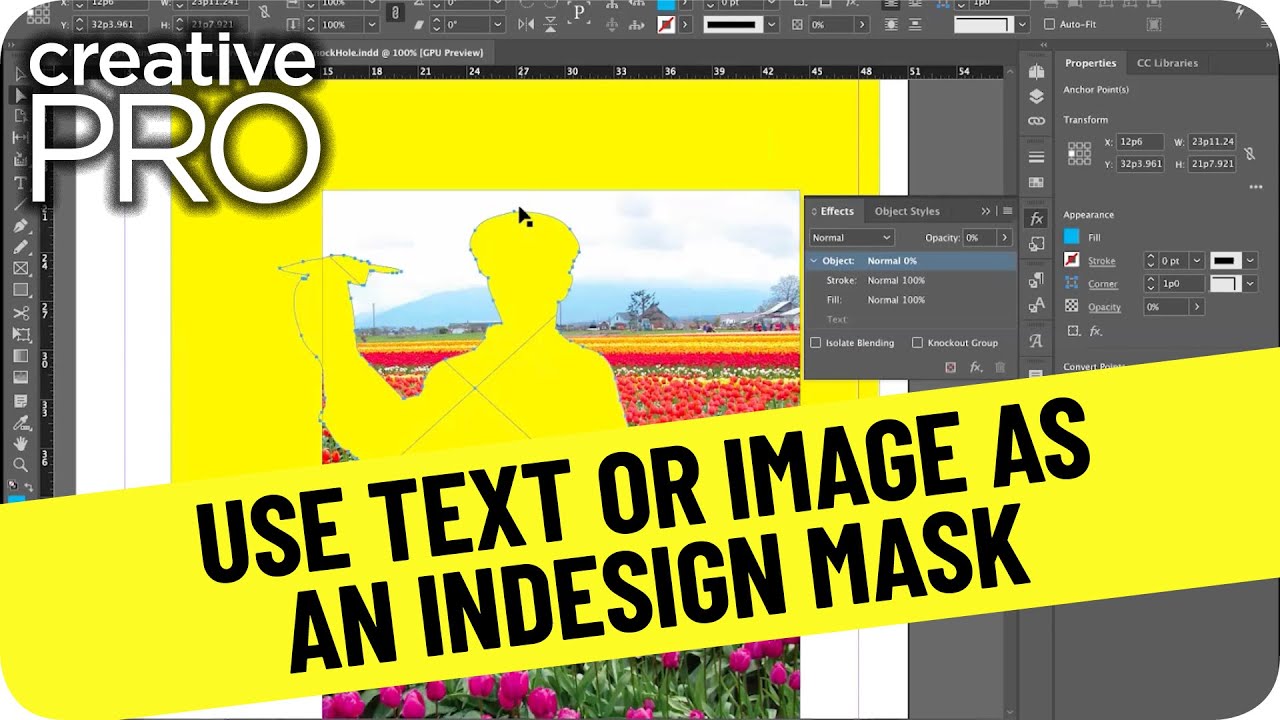Open opacity slider arrow in Effects panel
1280x720 pixels.
coord(1004,238)
